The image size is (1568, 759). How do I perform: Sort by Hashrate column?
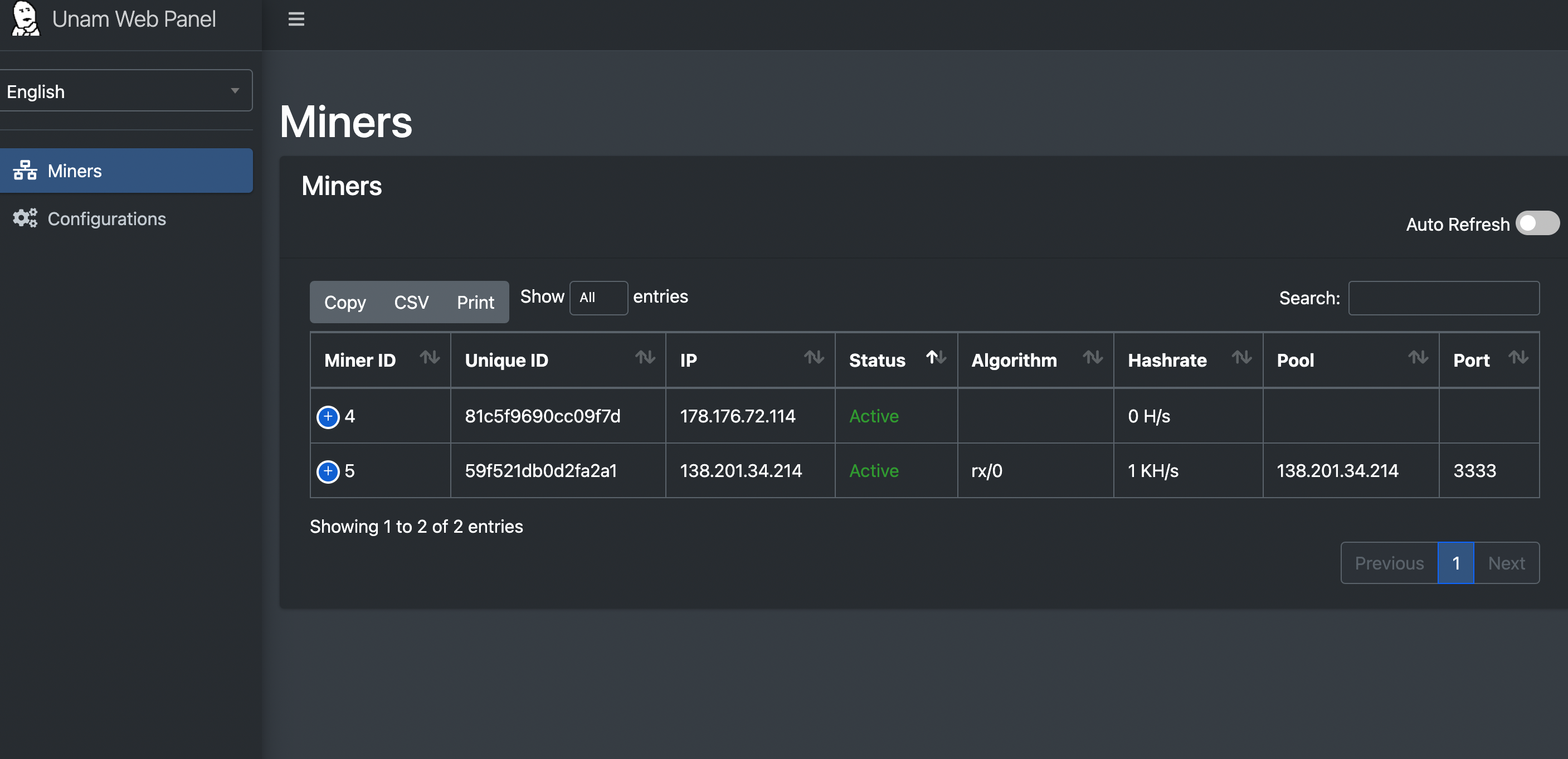(x=1188, y=360)
